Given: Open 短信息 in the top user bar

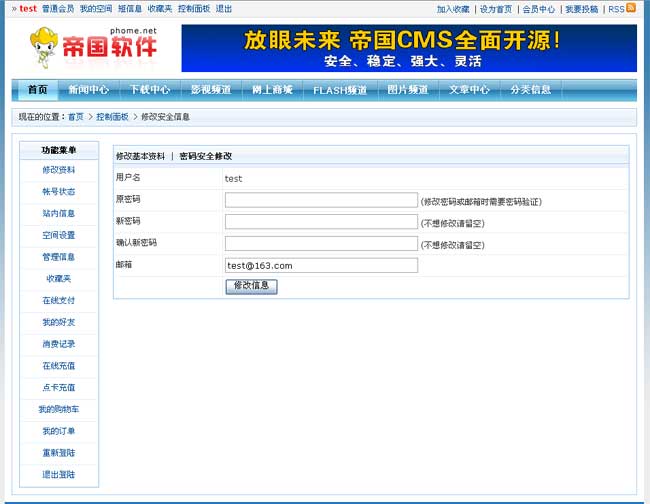Looking at the screenshot, I should (130, 9).
